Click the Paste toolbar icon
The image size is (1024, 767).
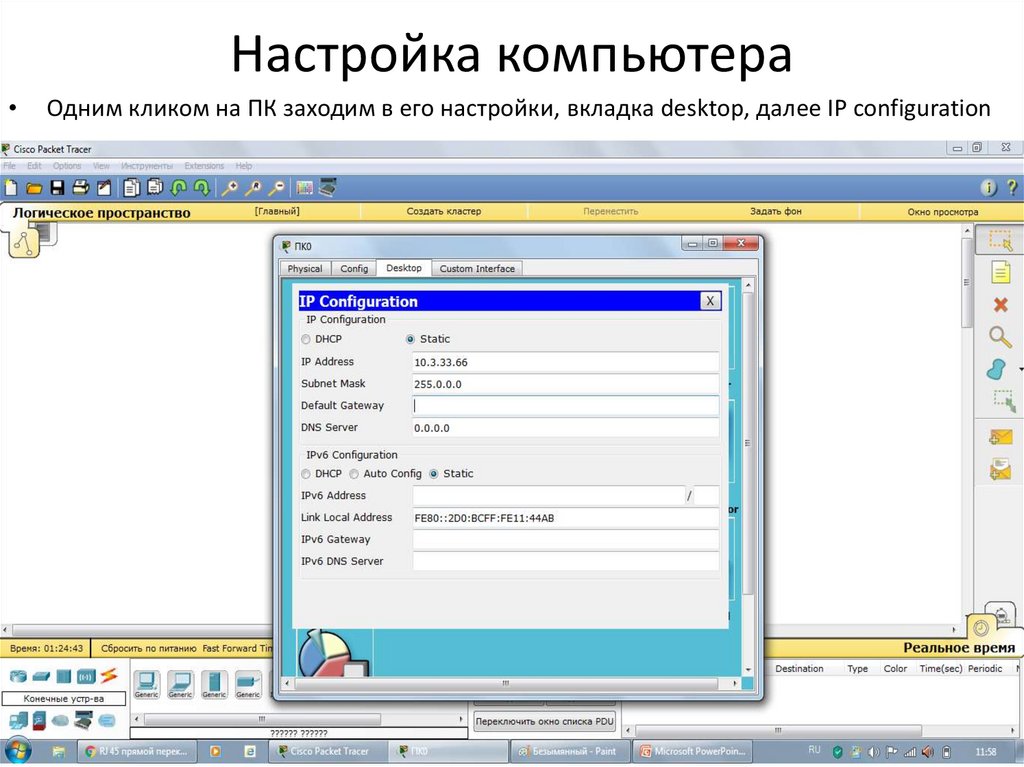155,188
